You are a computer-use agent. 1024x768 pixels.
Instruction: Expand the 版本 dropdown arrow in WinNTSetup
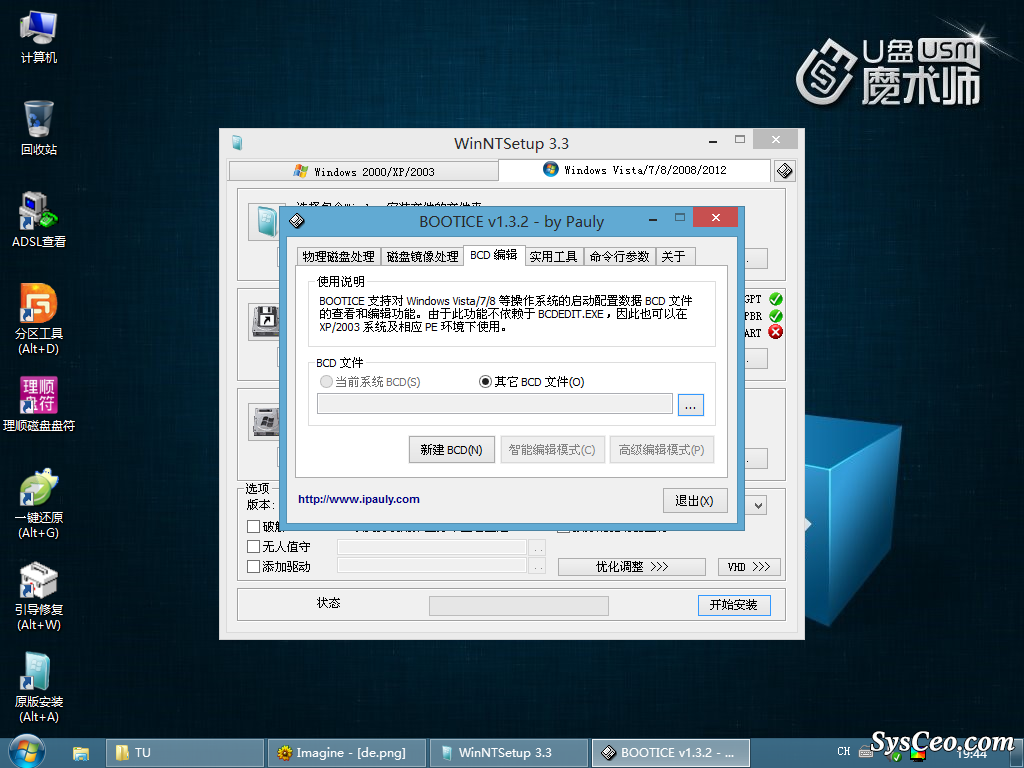click(x=758, y=505)
